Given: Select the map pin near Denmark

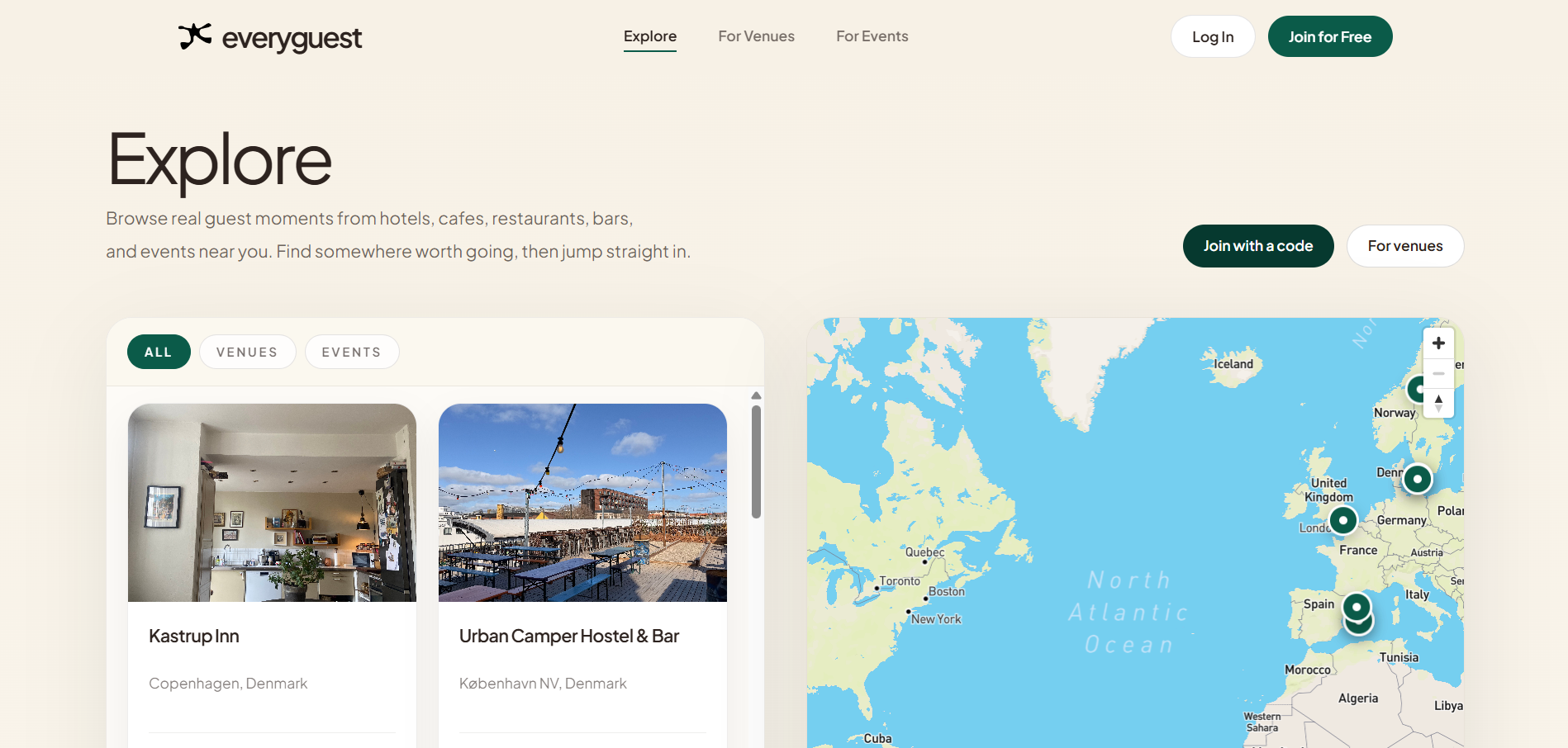Looking at the screenshot, I should [1417, 479].
